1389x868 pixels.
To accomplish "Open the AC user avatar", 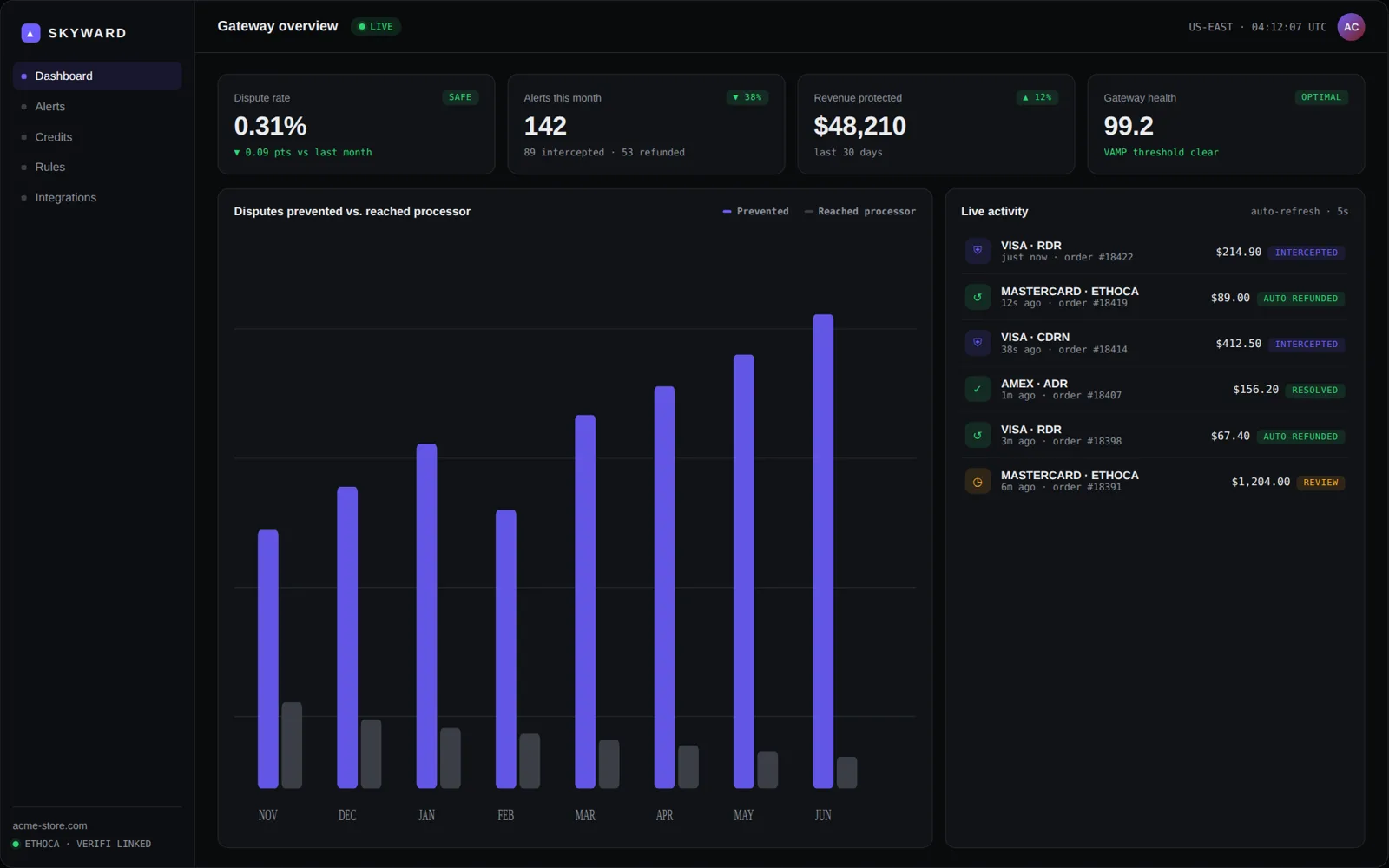I will click(1351, 27).
